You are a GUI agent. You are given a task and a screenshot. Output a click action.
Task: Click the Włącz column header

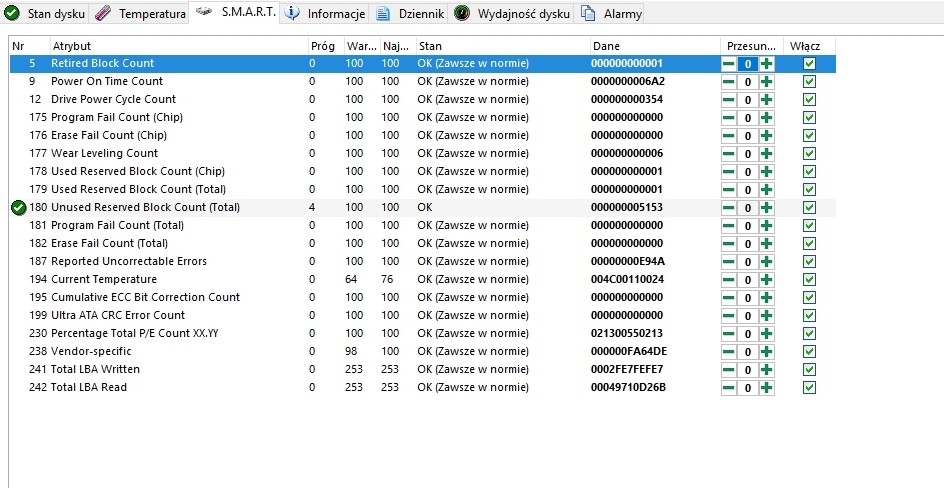(809, 46)
